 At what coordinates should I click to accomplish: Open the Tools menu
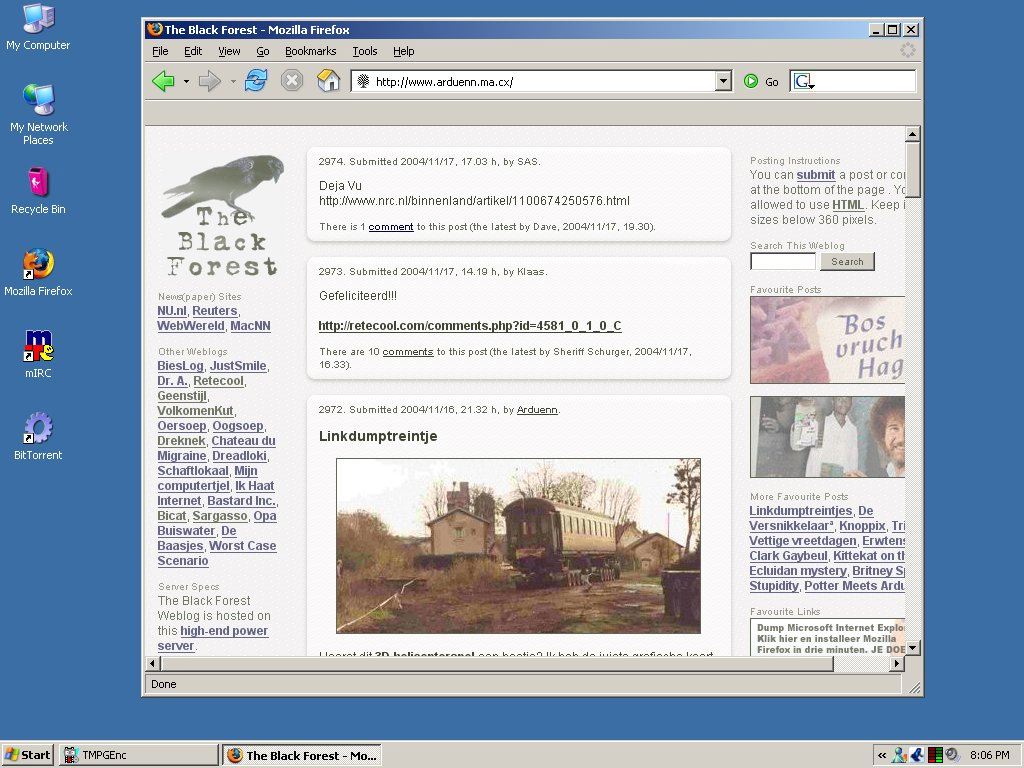(364, 51)
